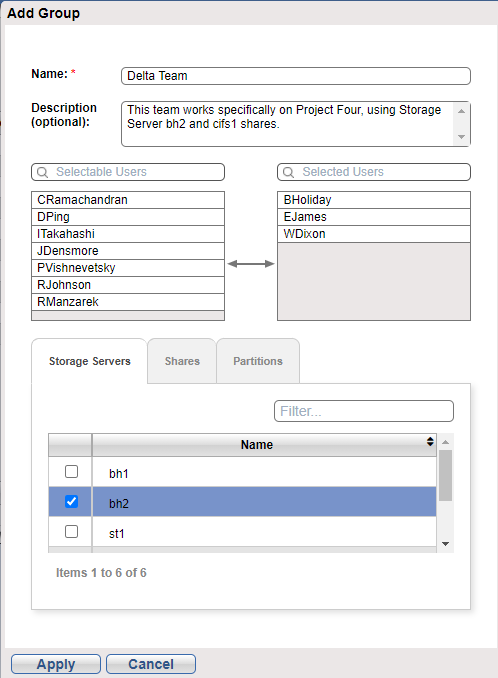Focus the Filter input field

pos(364,411)
